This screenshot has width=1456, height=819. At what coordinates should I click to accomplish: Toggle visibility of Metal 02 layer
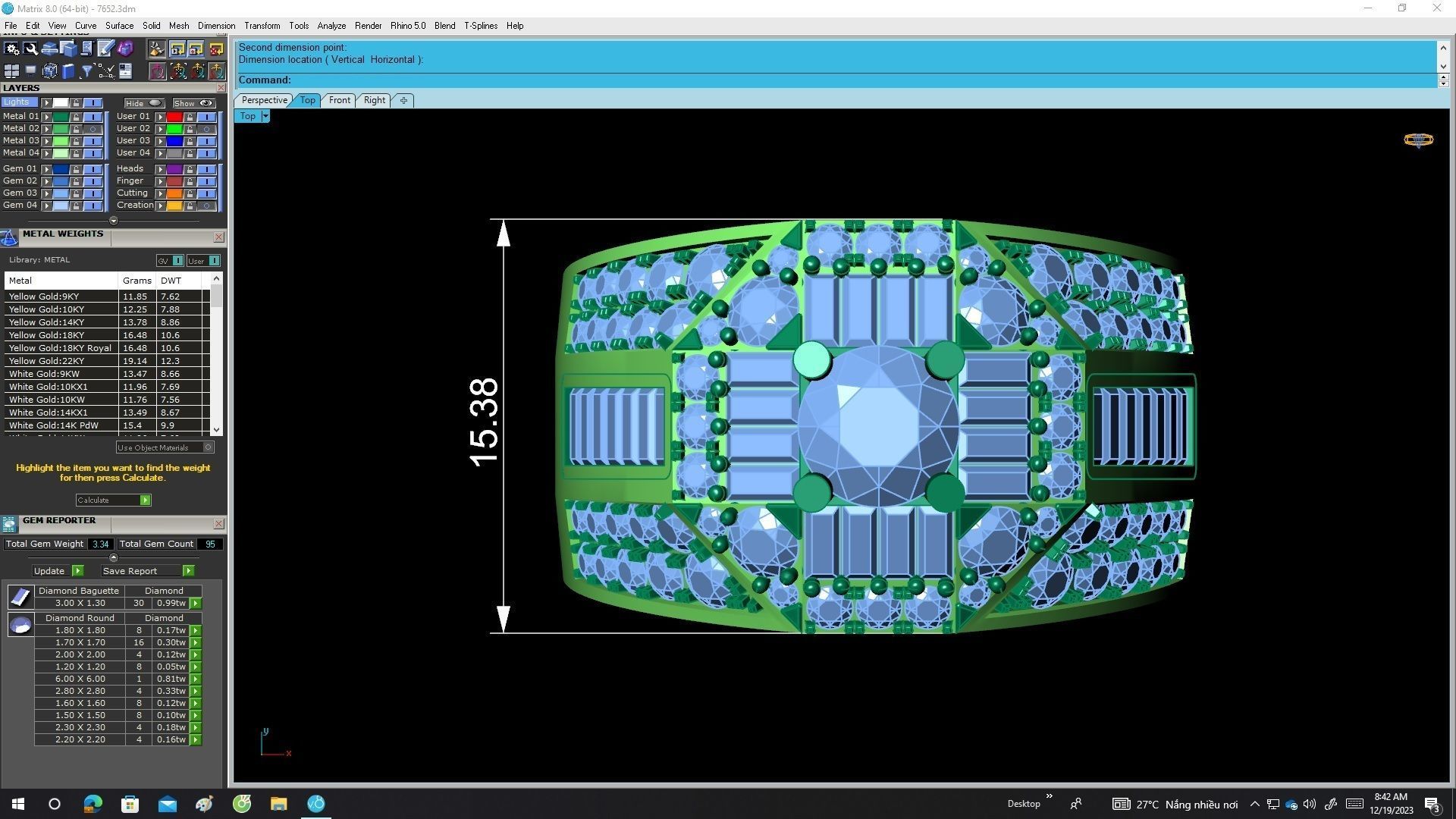coord(93,129)
